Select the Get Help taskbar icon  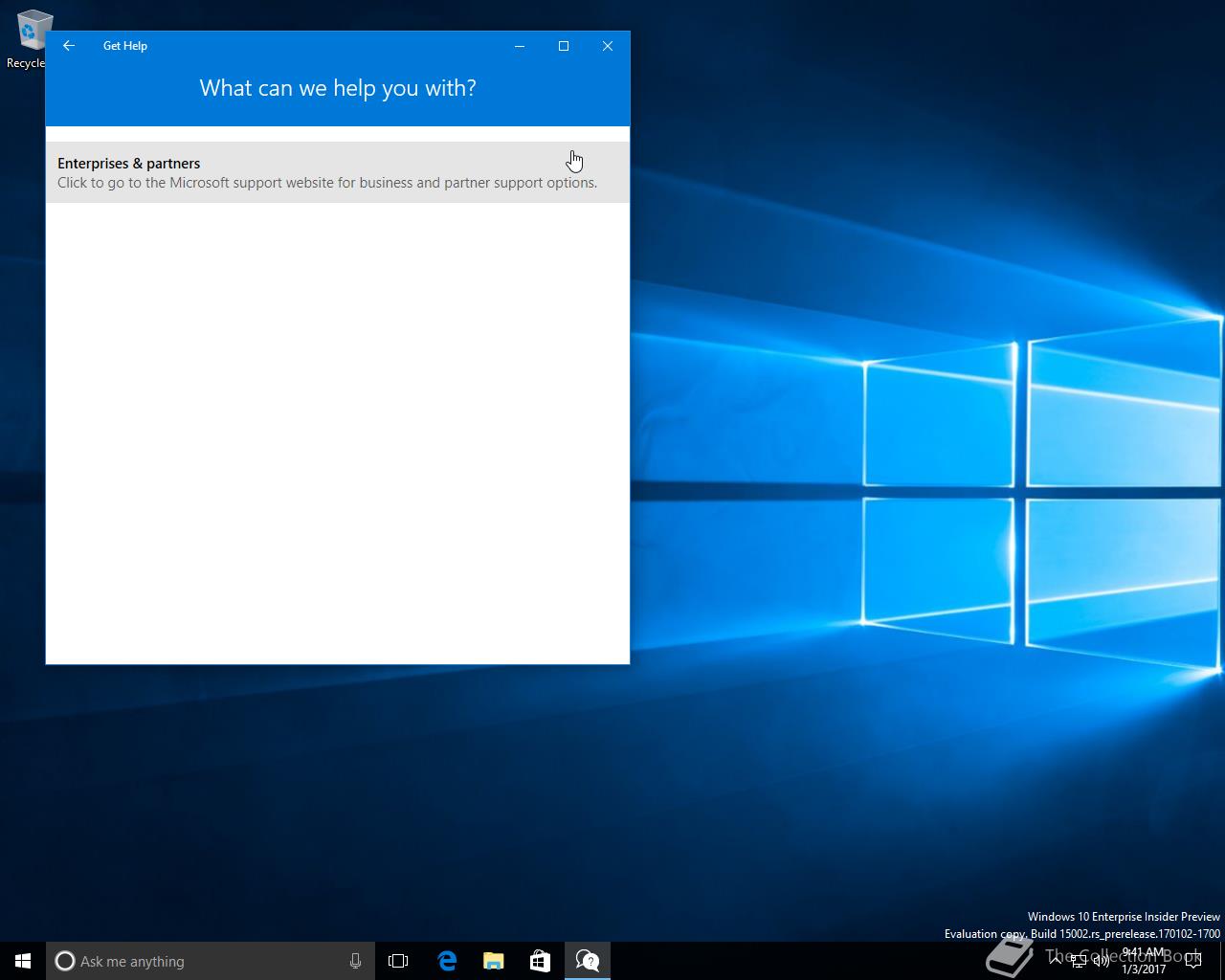[x=587, y=961]
